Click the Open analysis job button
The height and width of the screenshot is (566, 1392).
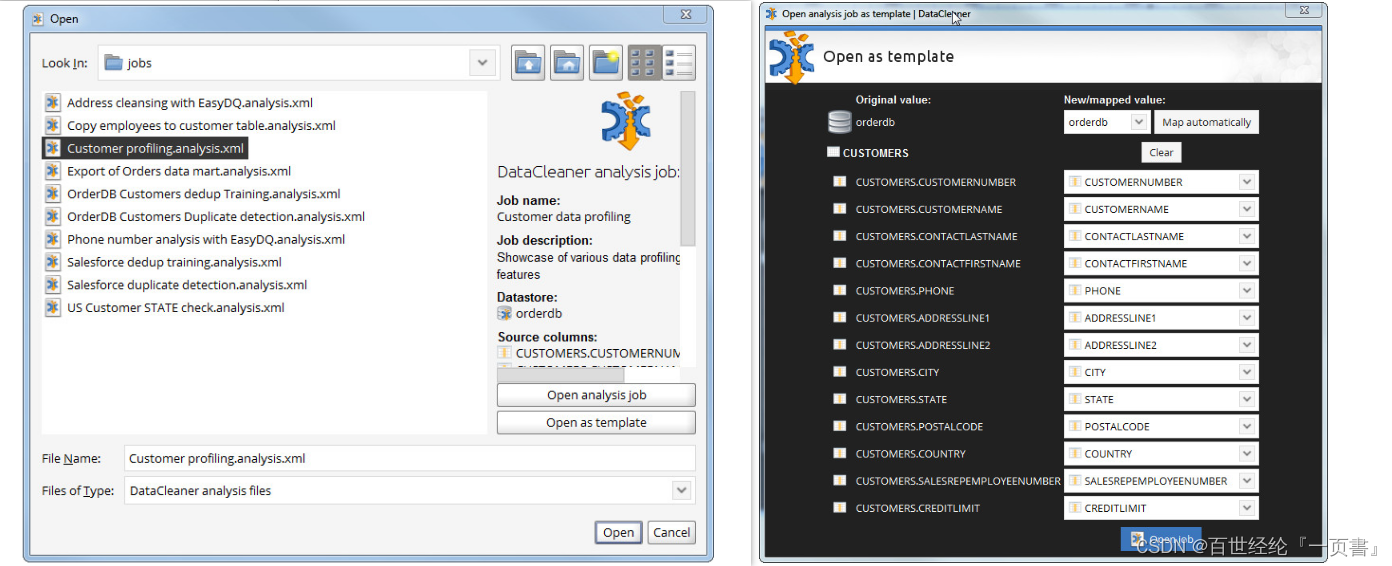tap(596, 395)
